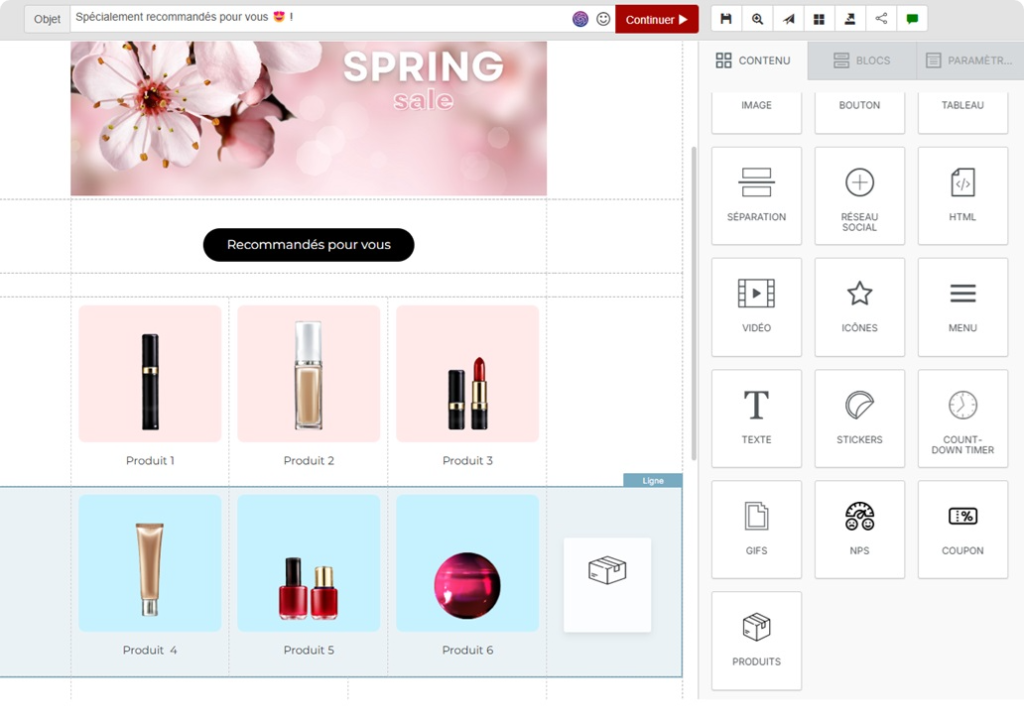Click the share icon in toolbar
1024x716 pixels.
(x=881, y=19)
